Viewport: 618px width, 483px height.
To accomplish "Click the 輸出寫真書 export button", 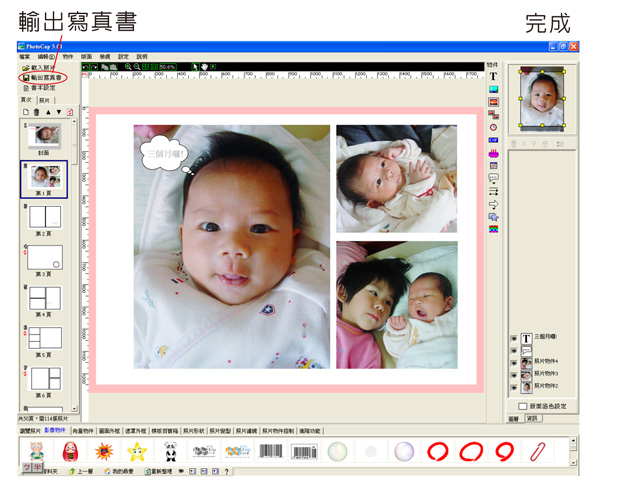I will (43, 78).
